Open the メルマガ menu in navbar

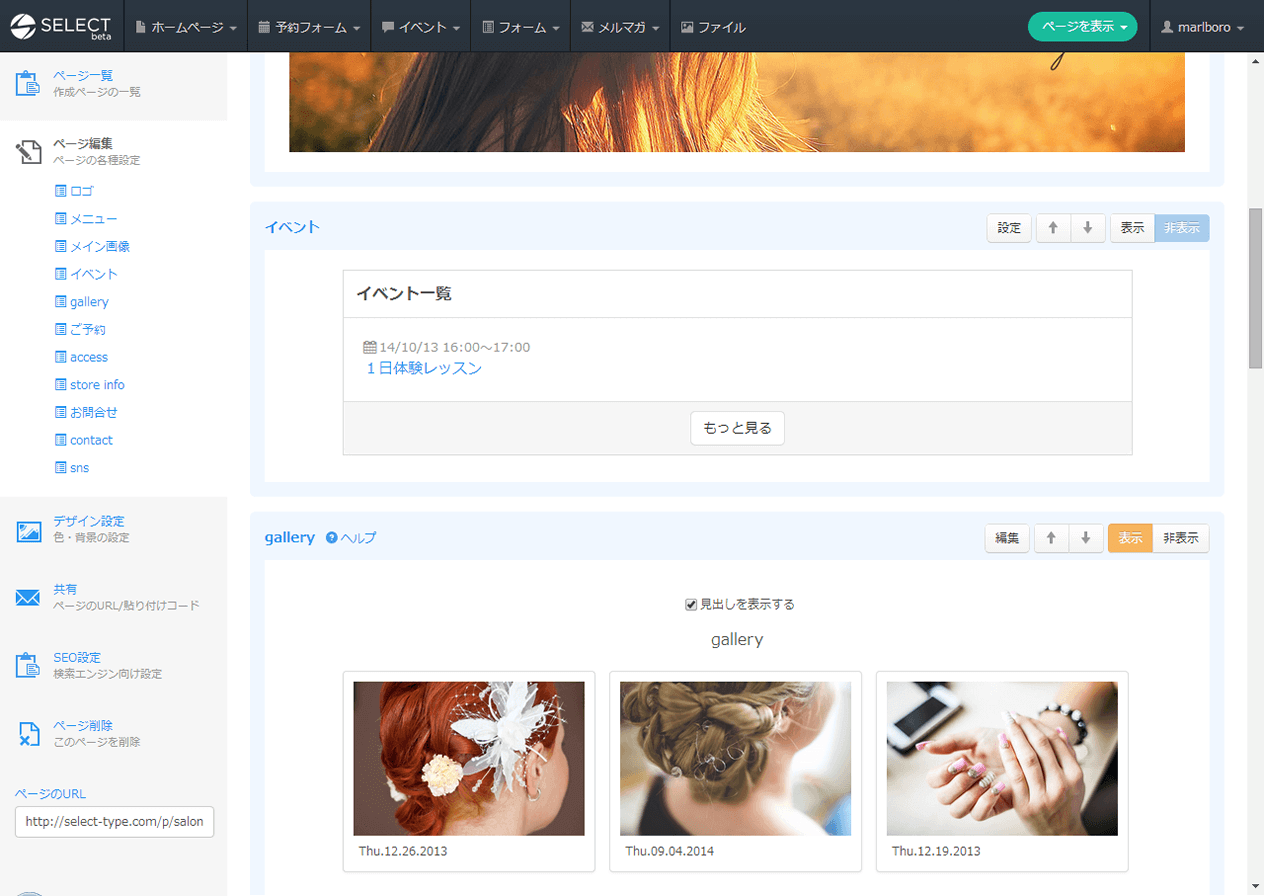pos(620,28)
